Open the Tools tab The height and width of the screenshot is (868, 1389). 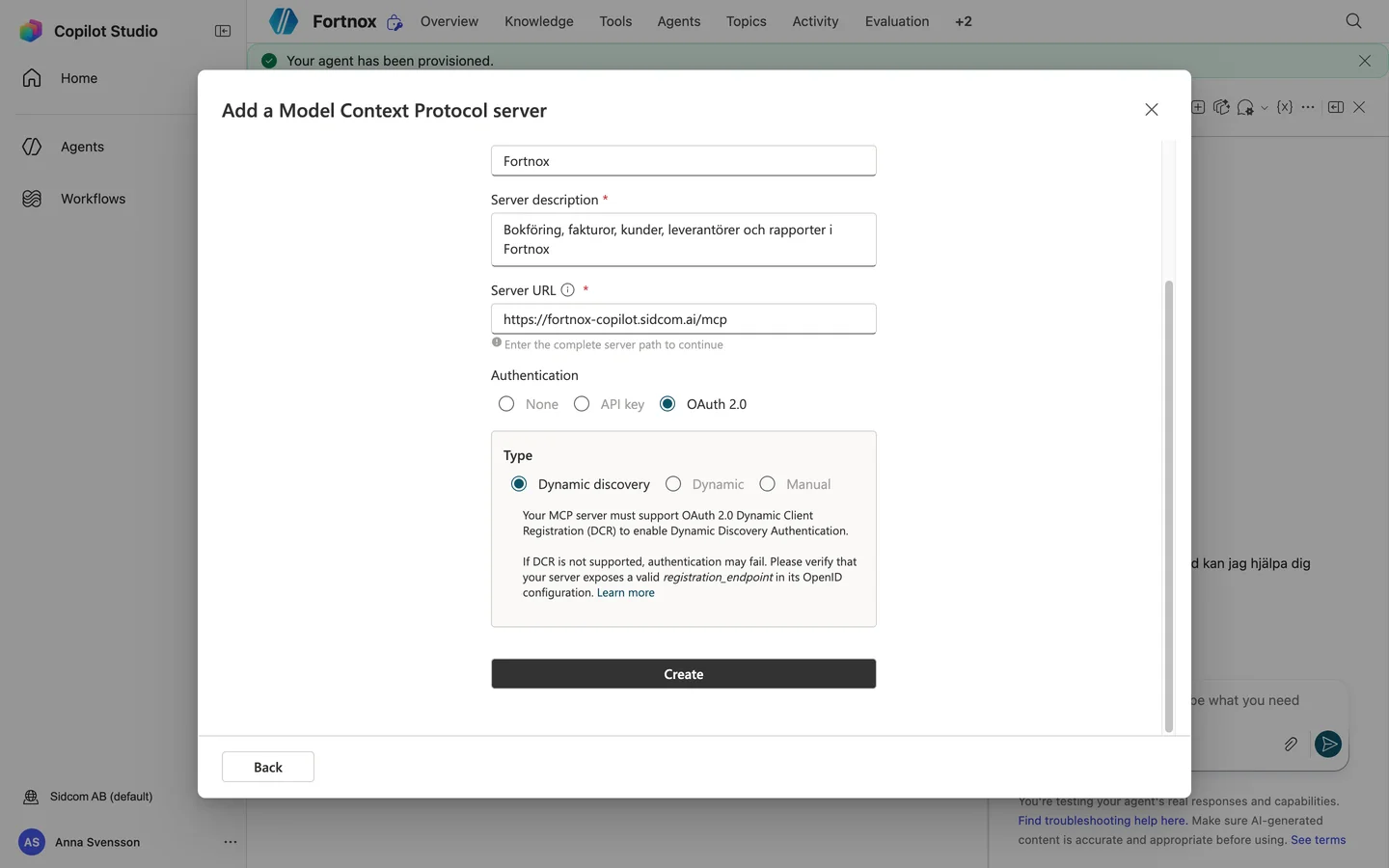pos(615,21)
